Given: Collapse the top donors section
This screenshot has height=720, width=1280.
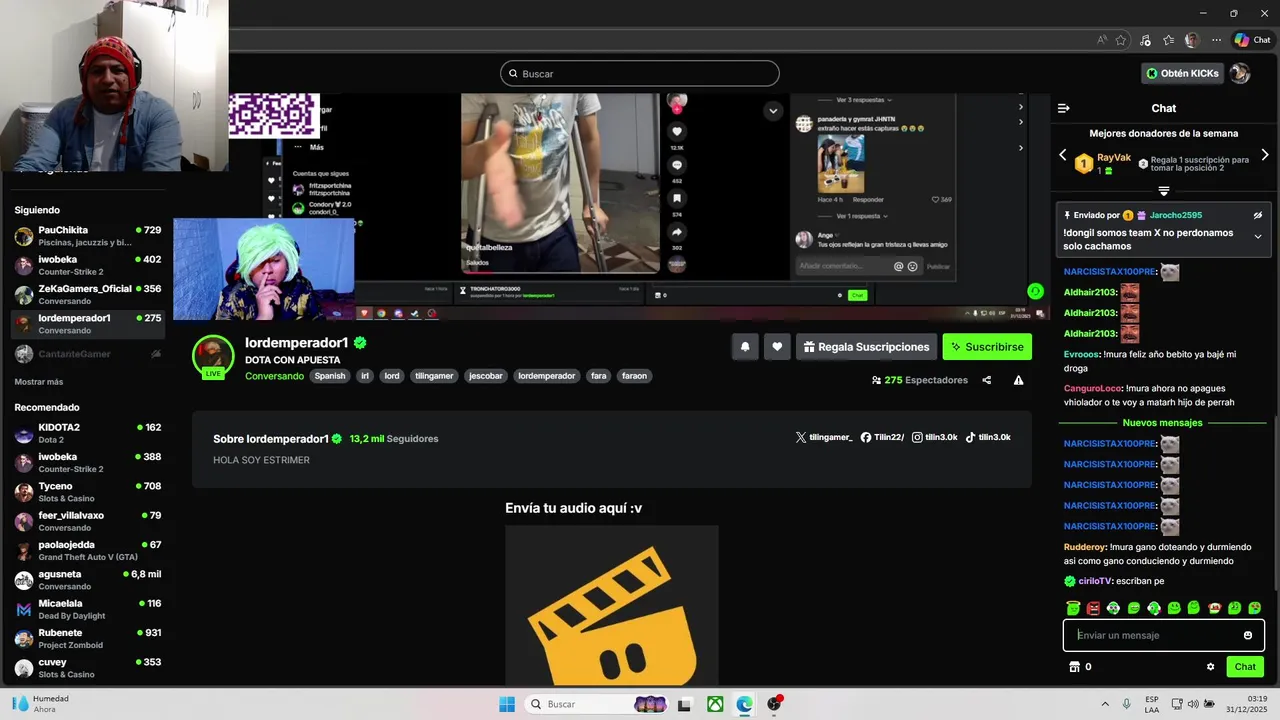Looking at the screenshot, I should click(1164, 191).
